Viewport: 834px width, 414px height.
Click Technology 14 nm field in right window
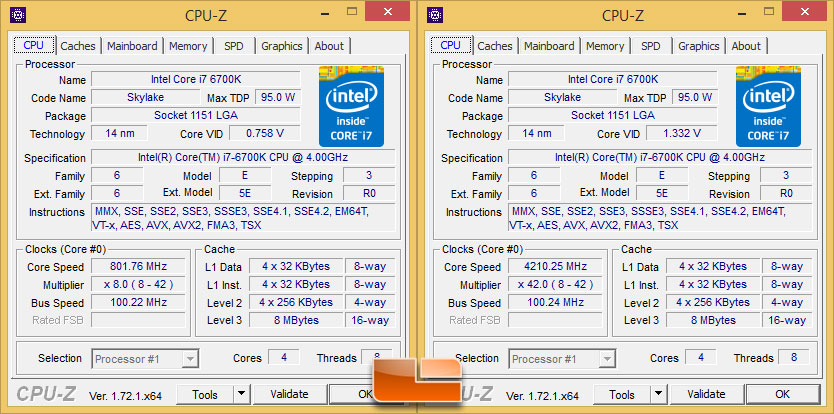pyautogui.click(x=536, y=133)
